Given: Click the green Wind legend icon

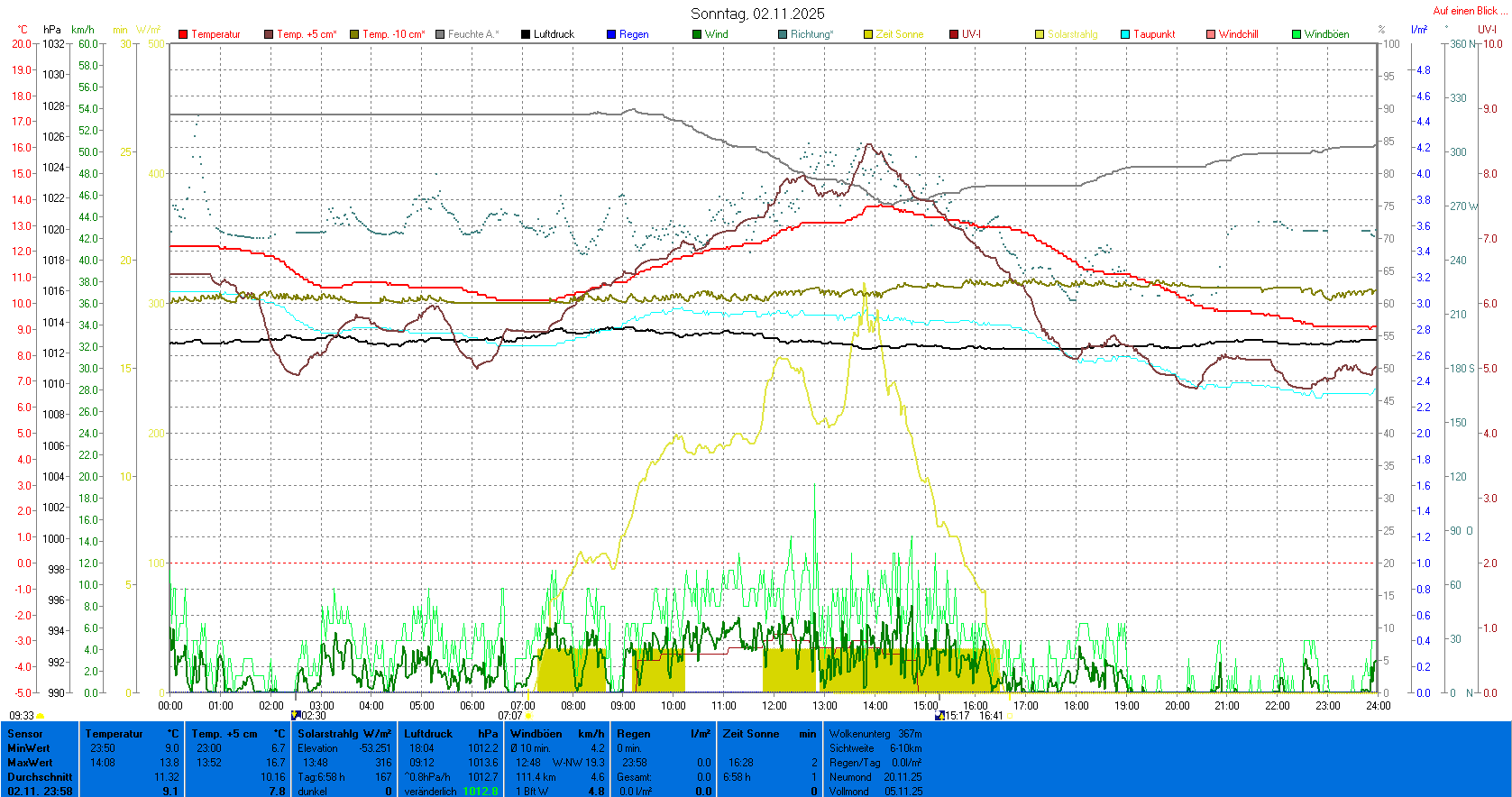Looking at the screenshot, I should coord(697,34).
